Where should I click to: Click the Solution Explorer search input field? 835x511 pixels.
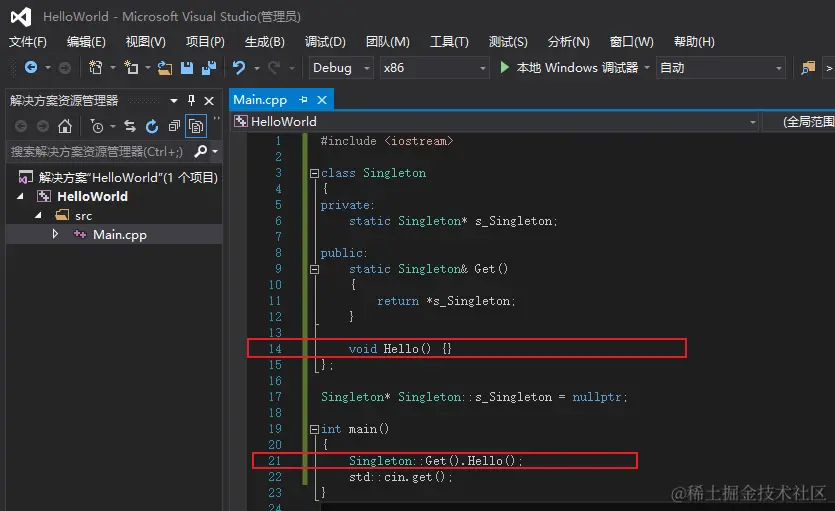(x=99, y=152)
